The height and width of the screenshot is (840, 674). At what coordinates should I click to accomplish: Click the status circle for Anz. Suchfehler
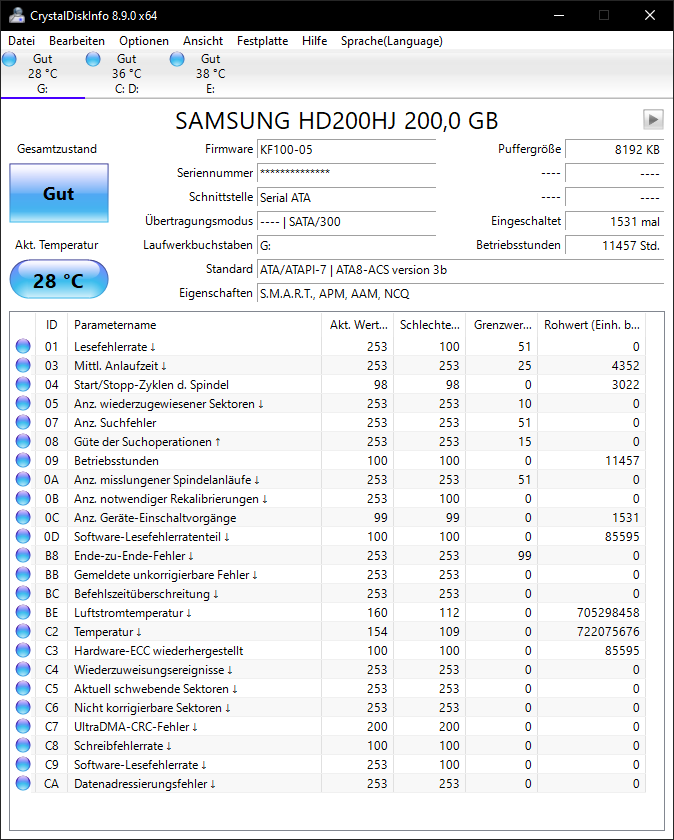(x=23, y=423)
